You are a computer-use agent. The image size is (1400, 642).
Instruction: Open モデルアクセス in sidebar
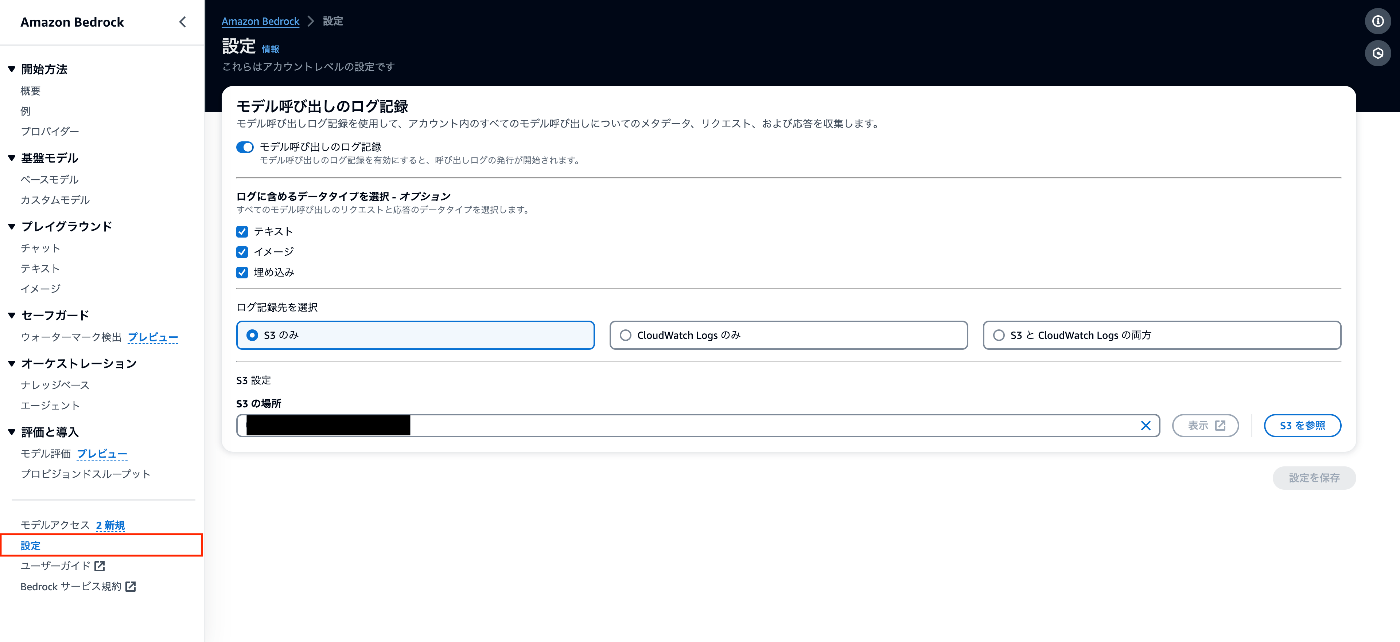55,525
